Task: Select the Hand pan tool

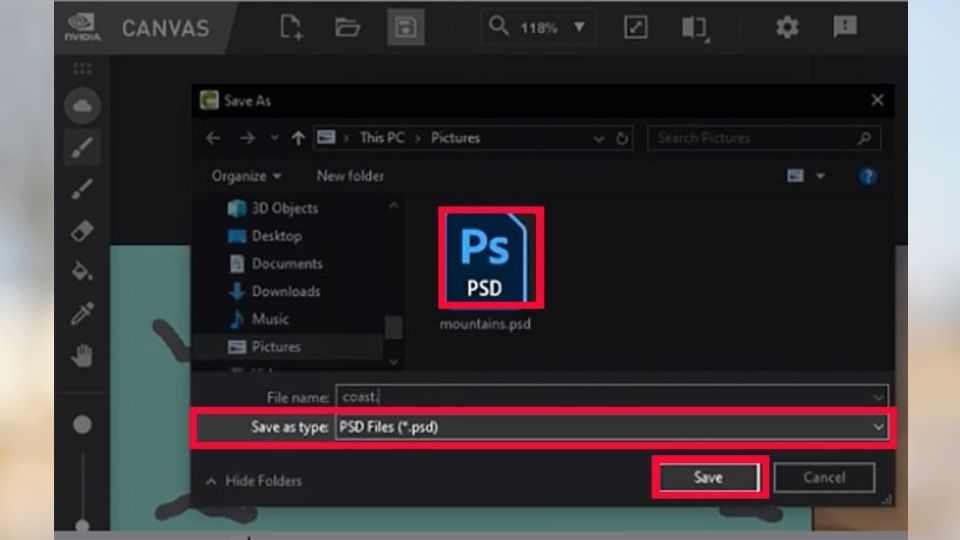Action: point(82,355)
